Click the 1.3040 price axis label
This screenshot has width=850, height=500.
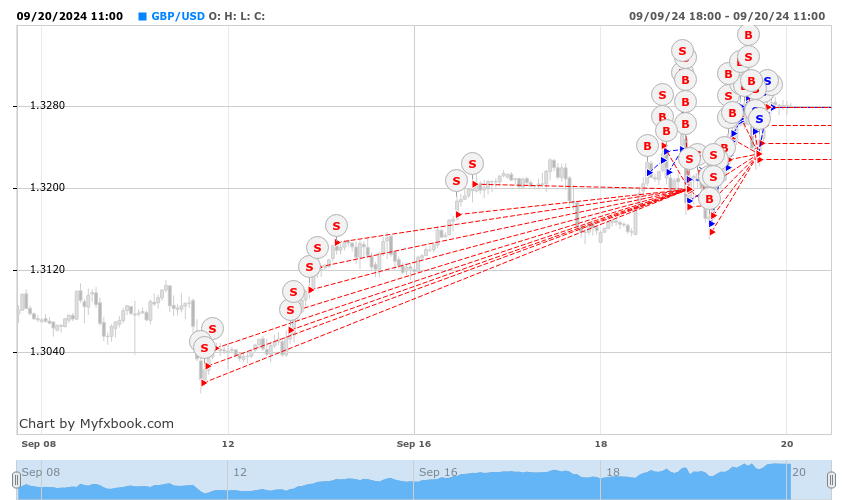pos(47,351)
